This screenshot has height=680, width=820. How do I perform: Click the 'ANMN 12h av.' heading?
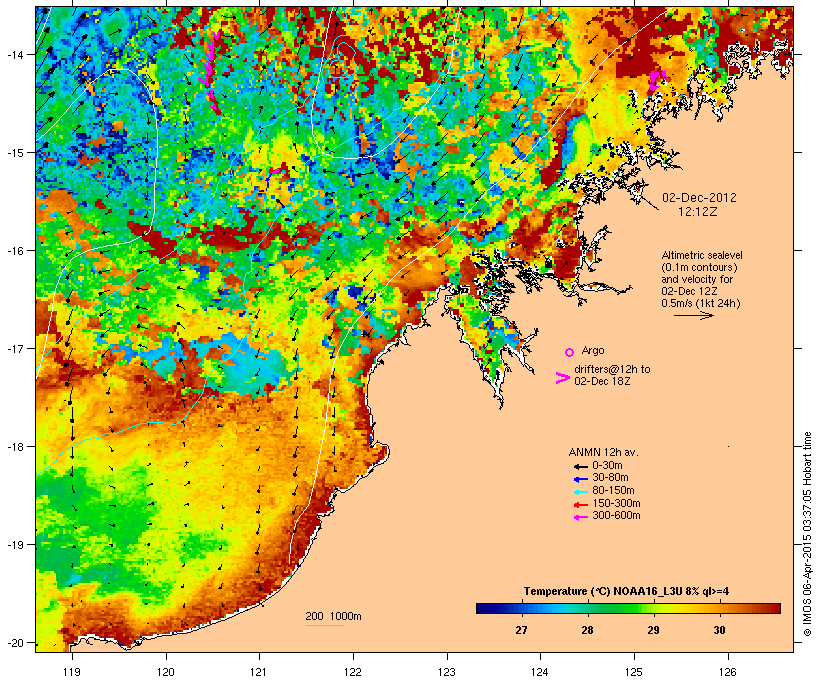pyautogui.click(x=603, y=452)
